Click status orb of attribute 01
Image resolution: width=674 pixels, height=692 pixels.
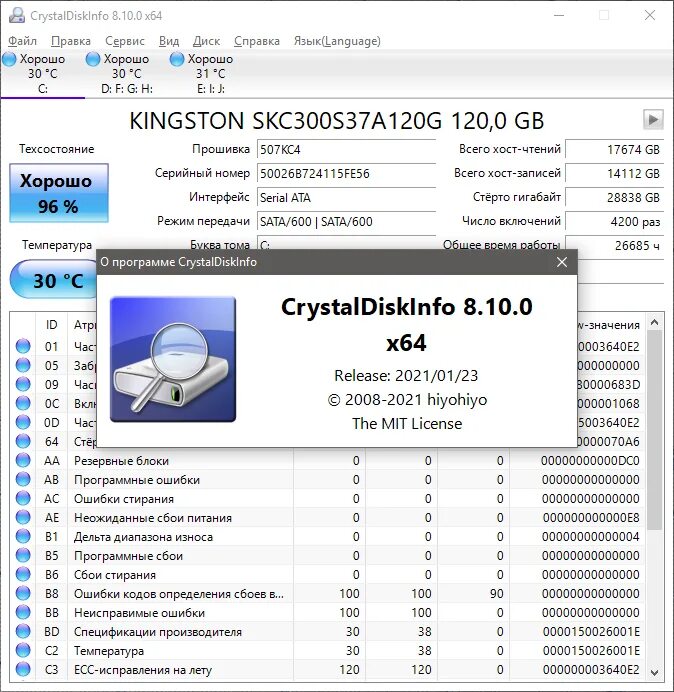[23, 346]
